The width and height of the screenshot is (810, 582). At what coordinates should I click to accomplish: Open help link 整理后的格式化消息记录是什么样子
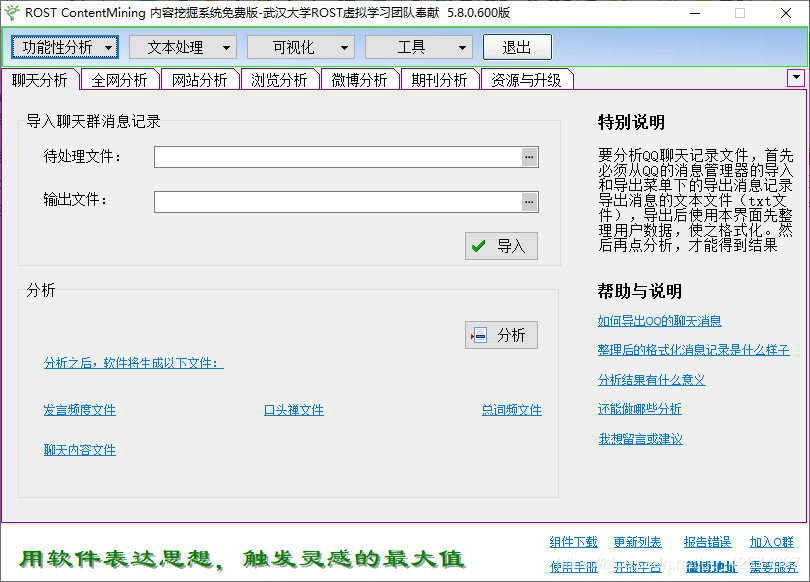pos(694,350)
